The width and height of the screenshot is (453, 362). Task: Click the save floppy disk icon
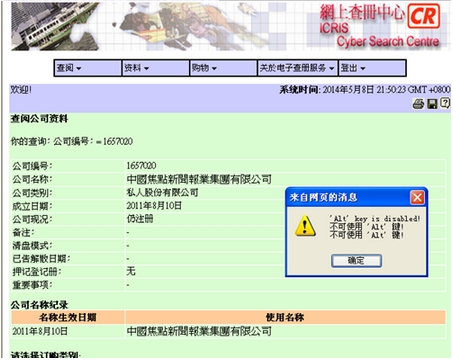pyautogui.click(x=432, y=104)
